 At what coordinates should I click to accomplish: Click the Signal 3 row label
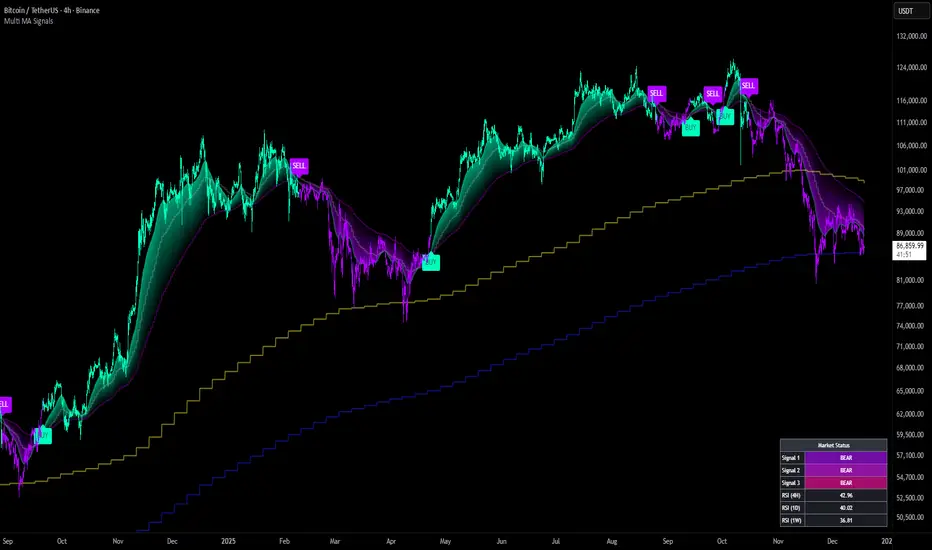coord(792,483)
